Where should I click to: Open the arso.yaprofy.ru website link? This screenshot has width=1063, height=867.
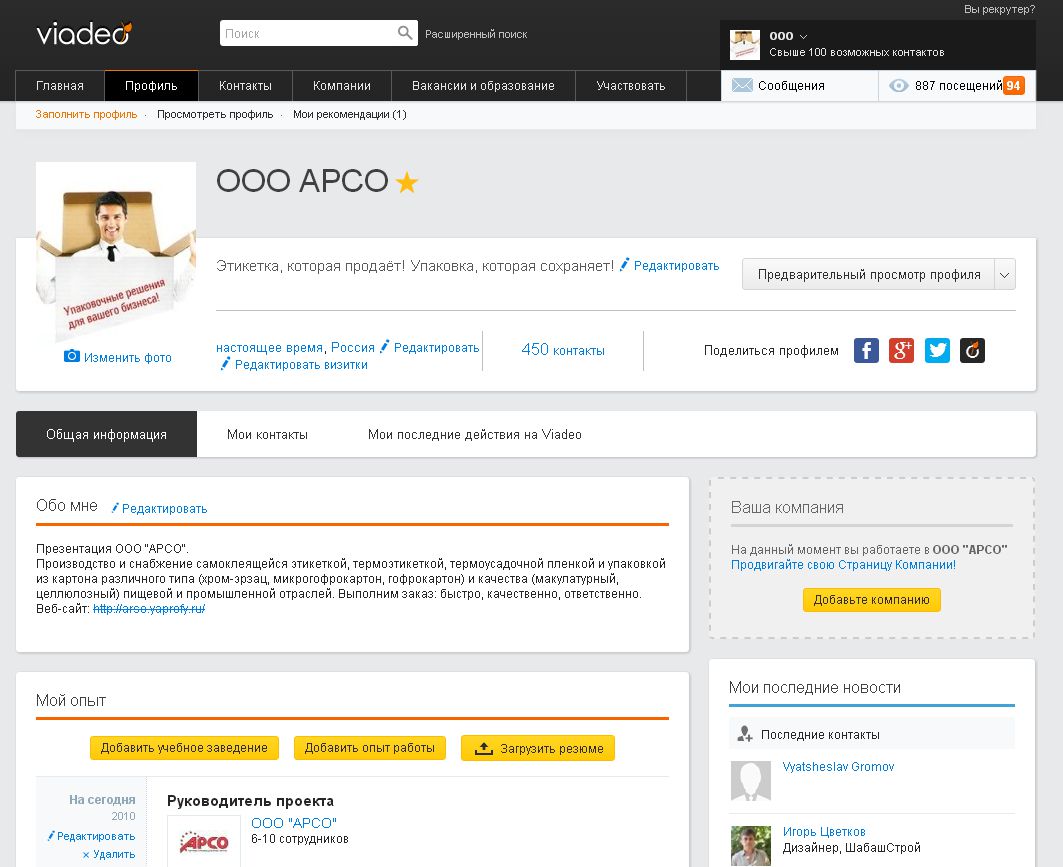[x=149, y=609]
